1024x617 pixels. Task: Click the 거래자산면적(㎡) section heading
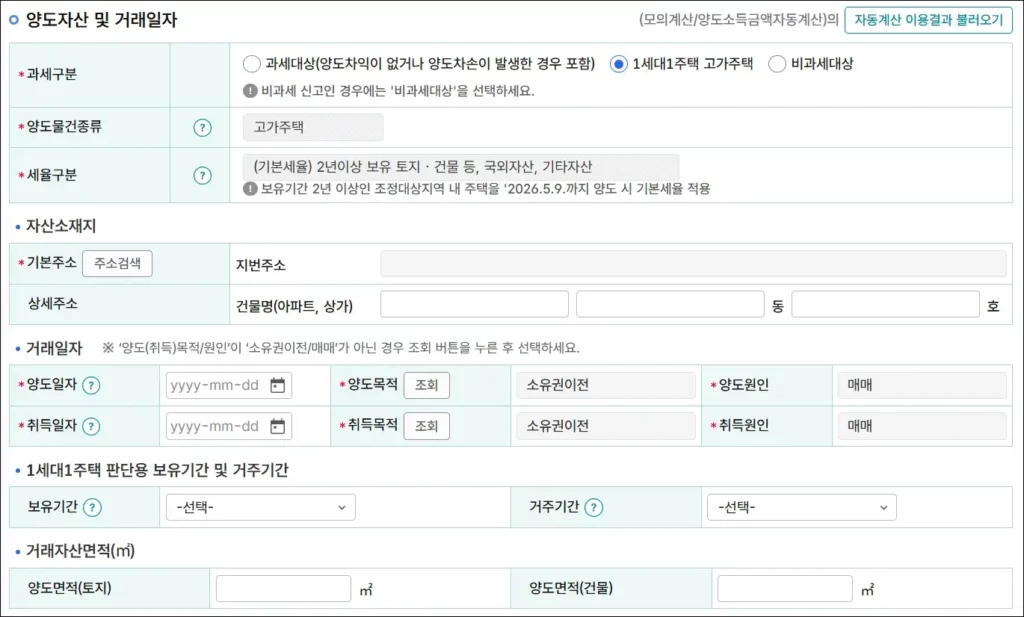(x=80, y=551)
